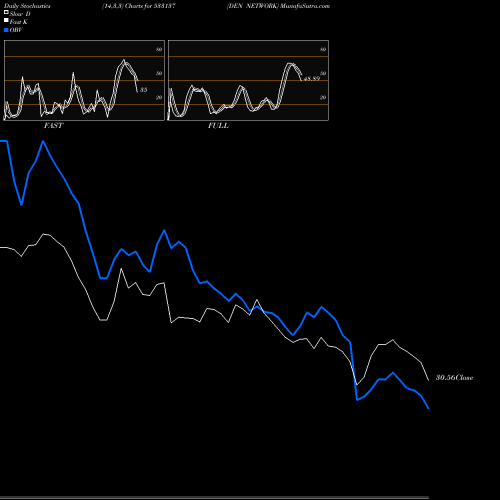Click the 'Fast K' legend label
Screen dimensions: 500x500
19,22
